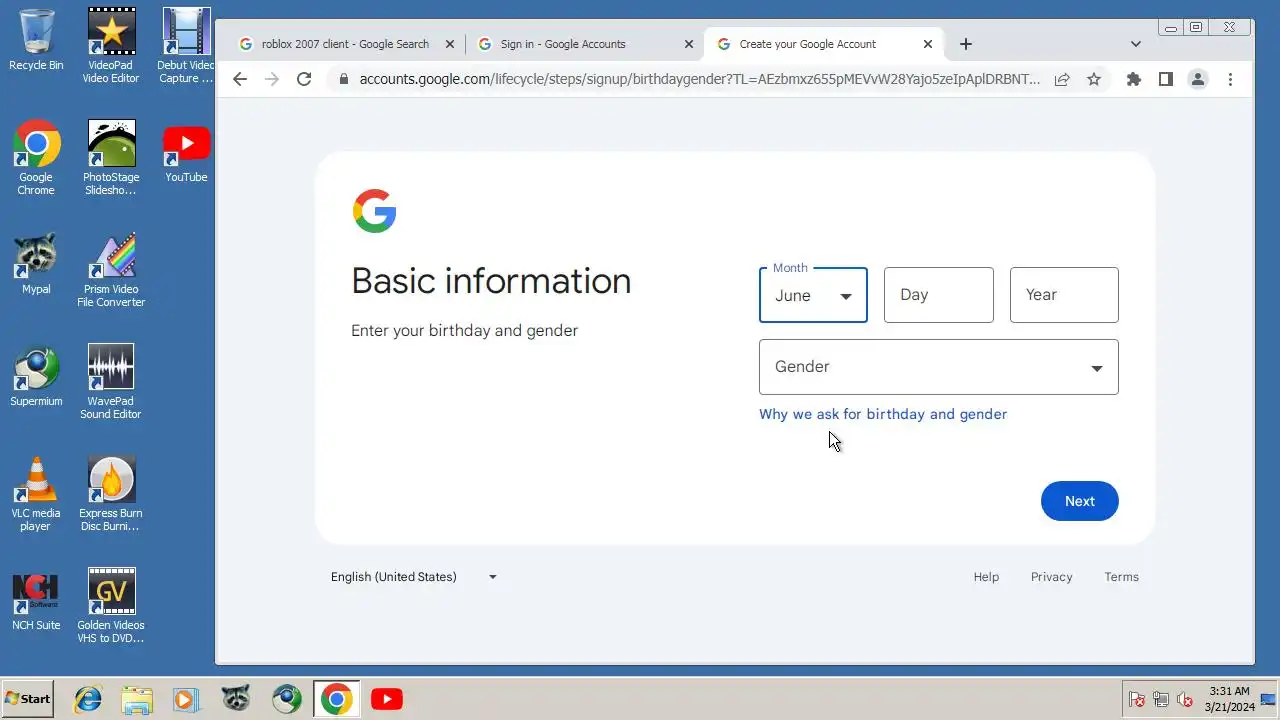Open the Gender dropdown
Screen dimensions: 1280x720
[939, 367]
